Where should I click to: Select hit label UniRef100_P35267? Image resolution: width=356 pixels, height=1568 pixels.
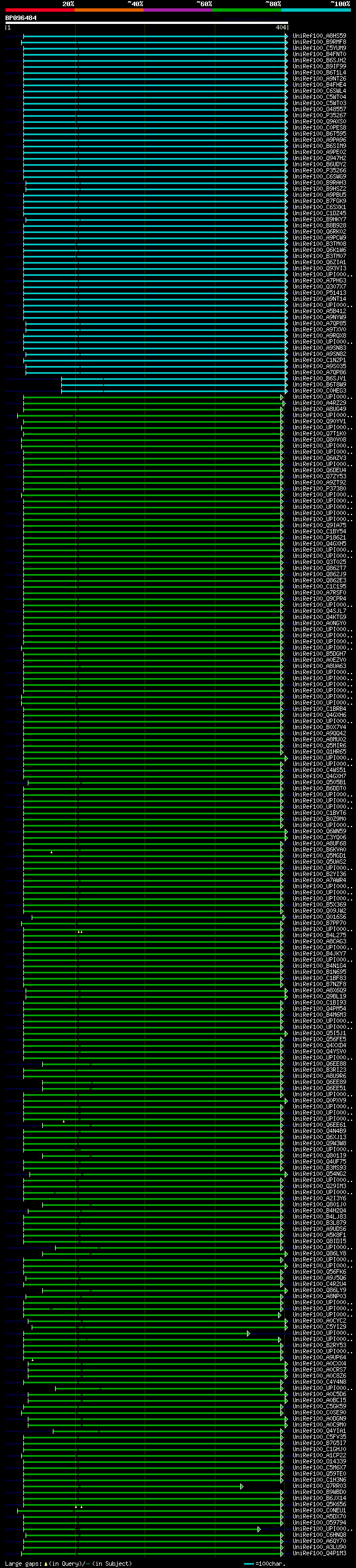tap(319, 115)
